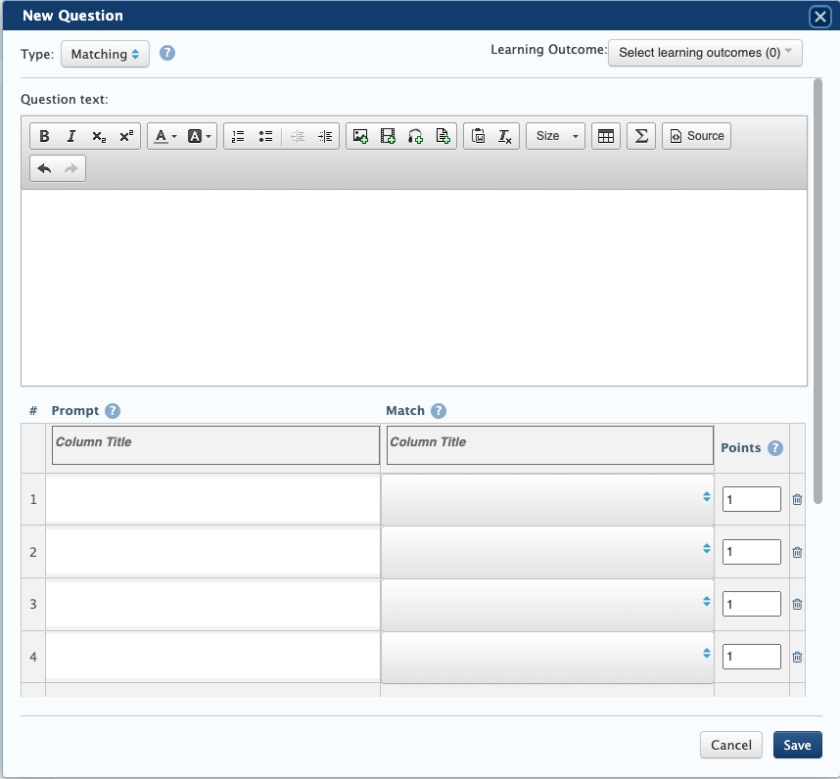Click the remove formatting icon
The height and width of the screenshot is (779, 840).
(x=505, y=137)
